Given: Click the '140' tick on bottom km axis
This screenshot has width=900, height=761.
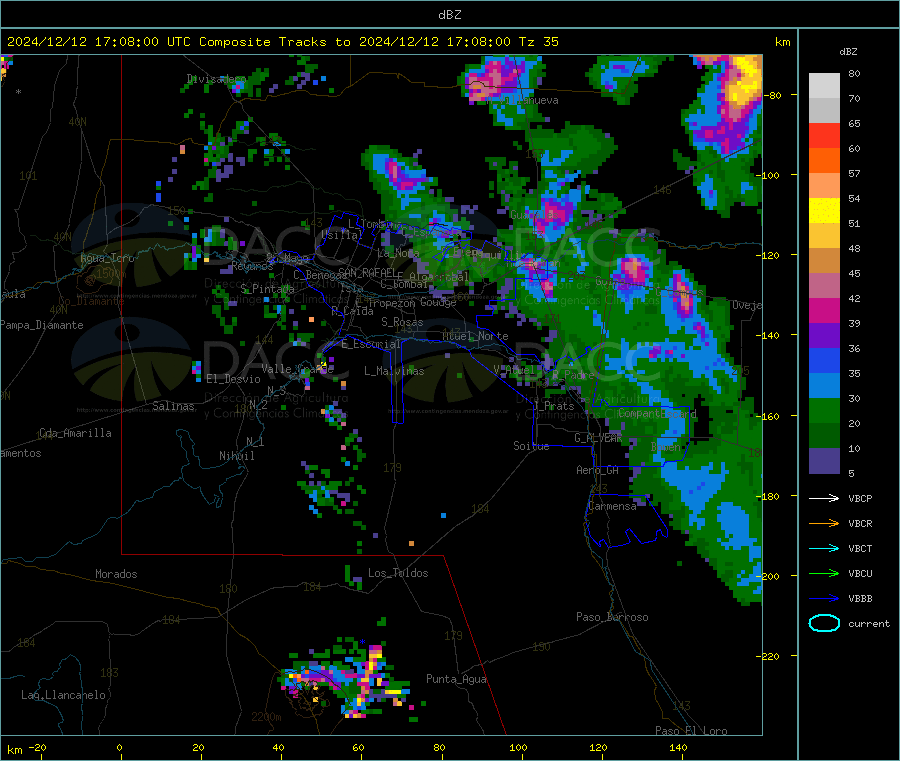Looking at the screenshot, I should (678, 747).
